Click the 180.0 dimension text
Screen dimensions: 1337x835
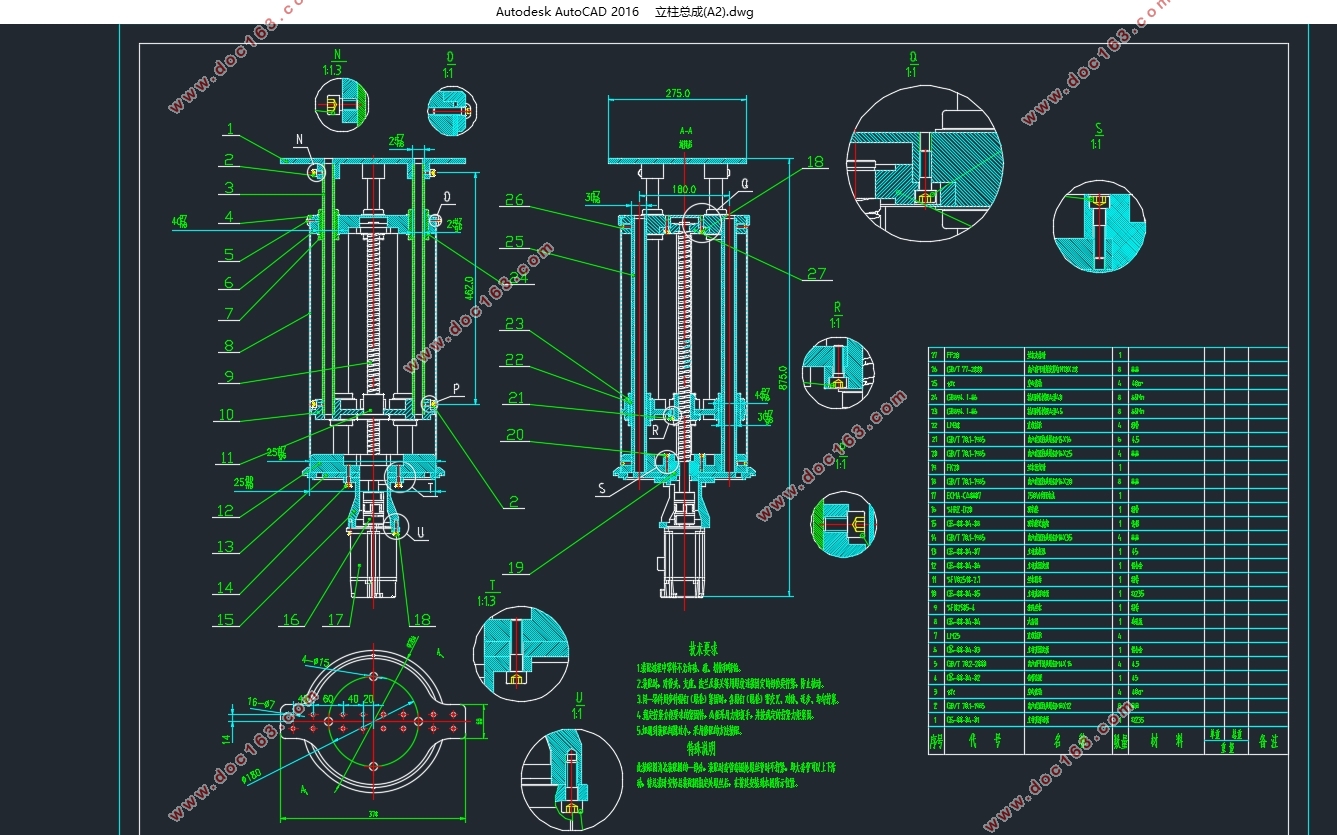[x=683, y=189]
